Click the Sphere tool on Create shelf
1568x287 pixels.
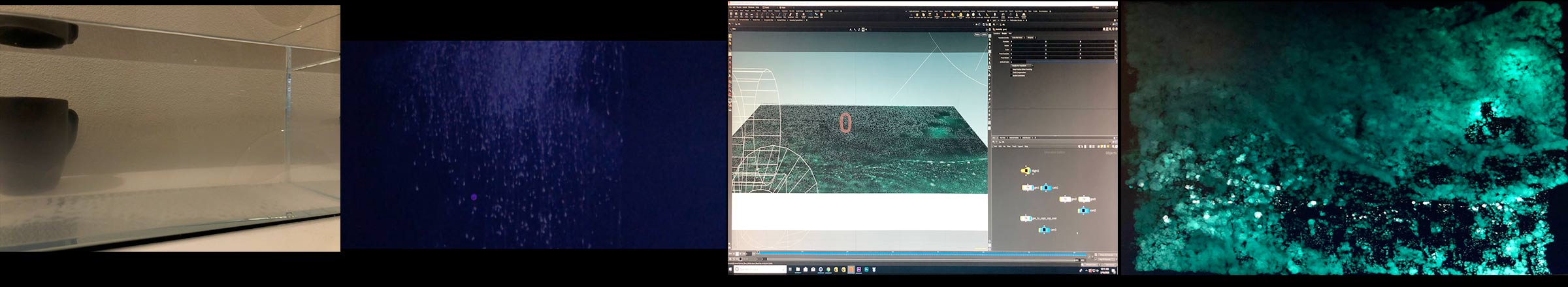click(x=736, y=15)
